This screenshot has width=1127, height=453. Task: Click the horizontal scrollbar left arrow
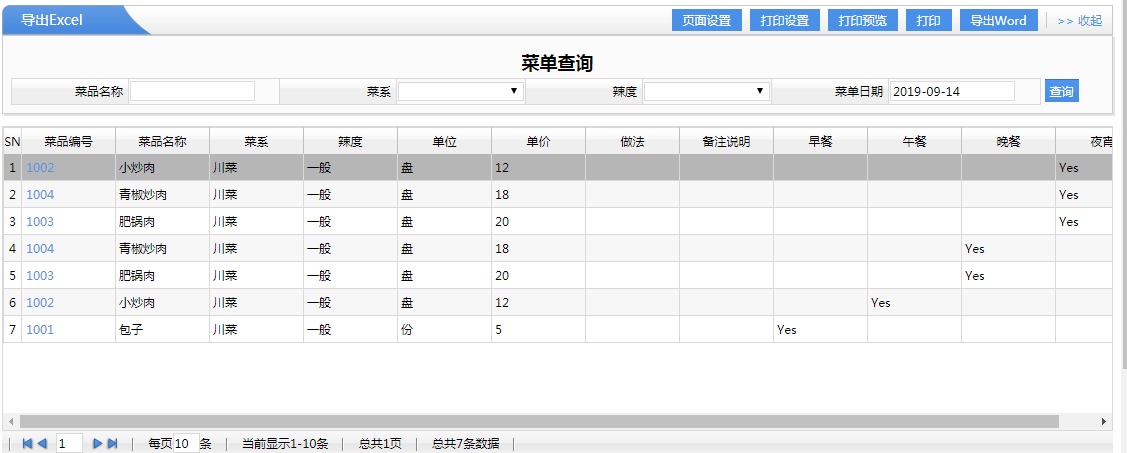click(10, 422)
